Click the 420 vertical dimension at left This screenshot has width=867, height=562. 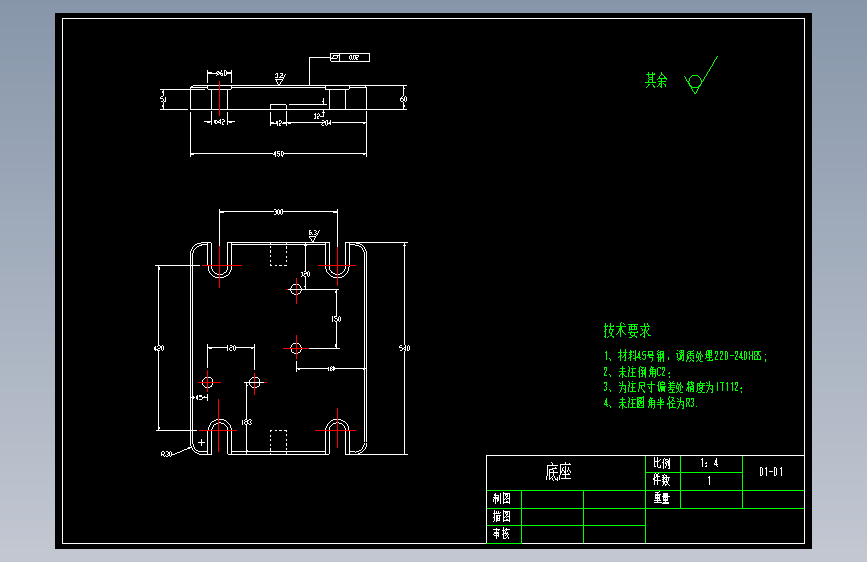(x=159, y=348)
